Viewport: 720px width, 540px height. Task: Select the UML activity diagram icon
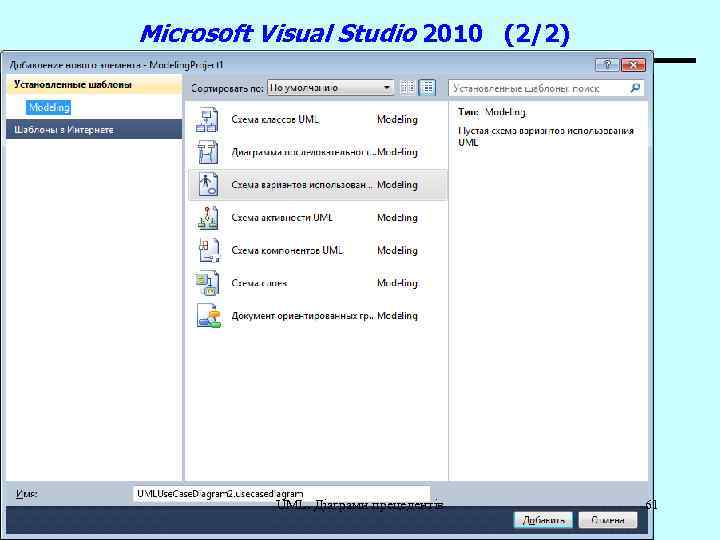point(207,218)
